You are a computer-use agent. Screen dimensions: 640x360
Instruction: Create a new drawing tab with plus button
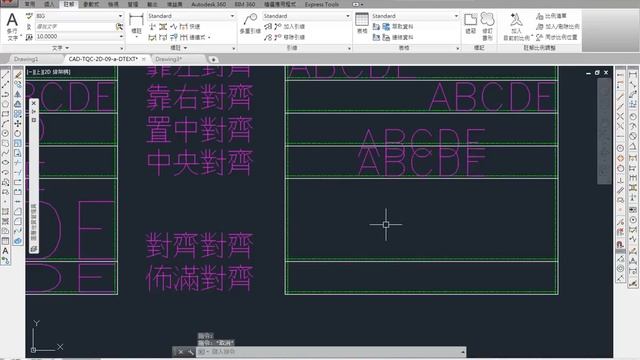tap(213, 60)
